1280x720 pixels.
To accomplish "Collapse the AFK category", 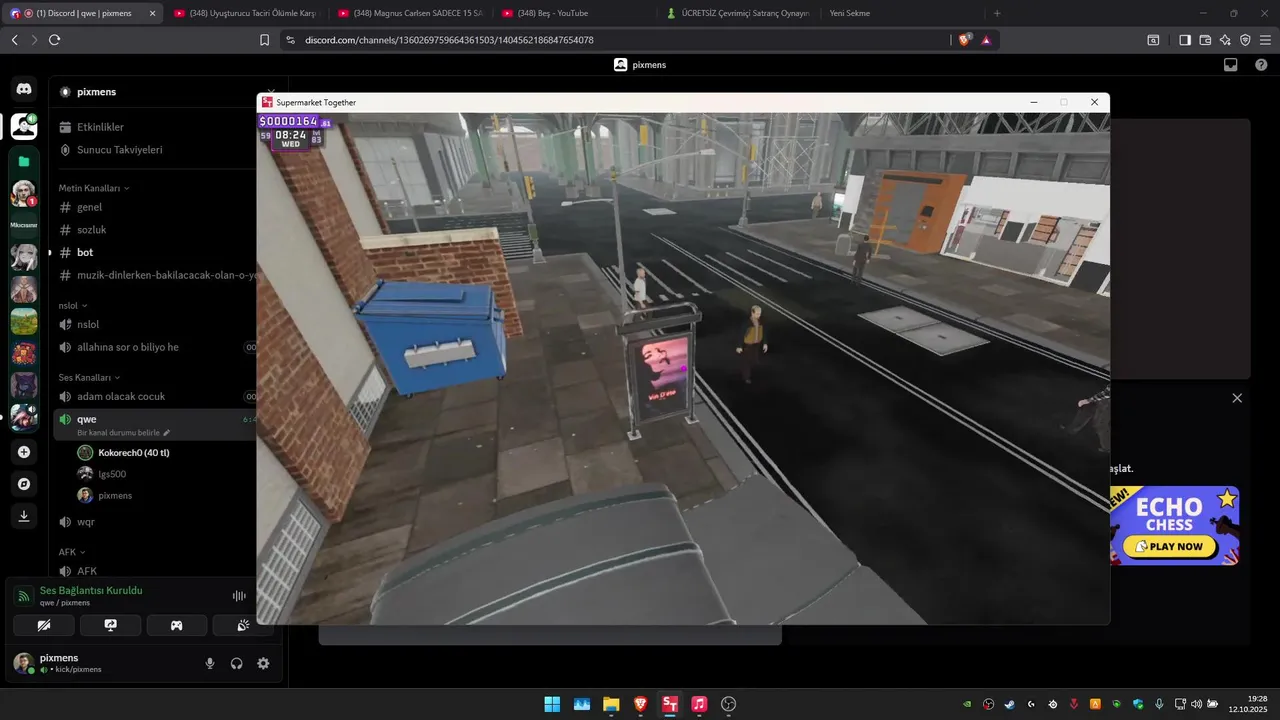I will click(x=72, y=551).
